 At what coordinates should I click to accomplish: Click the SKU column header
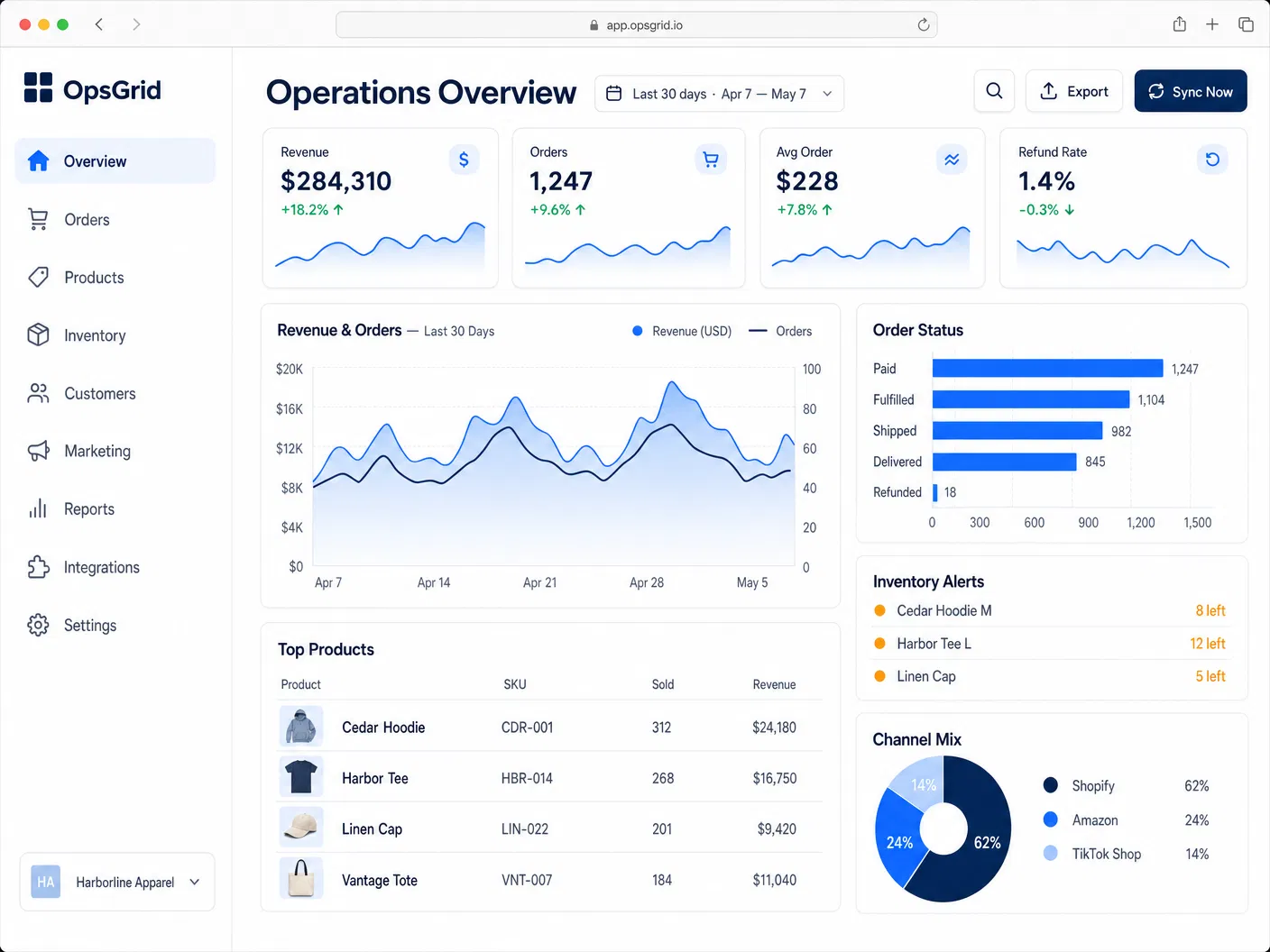pos(515,684)
